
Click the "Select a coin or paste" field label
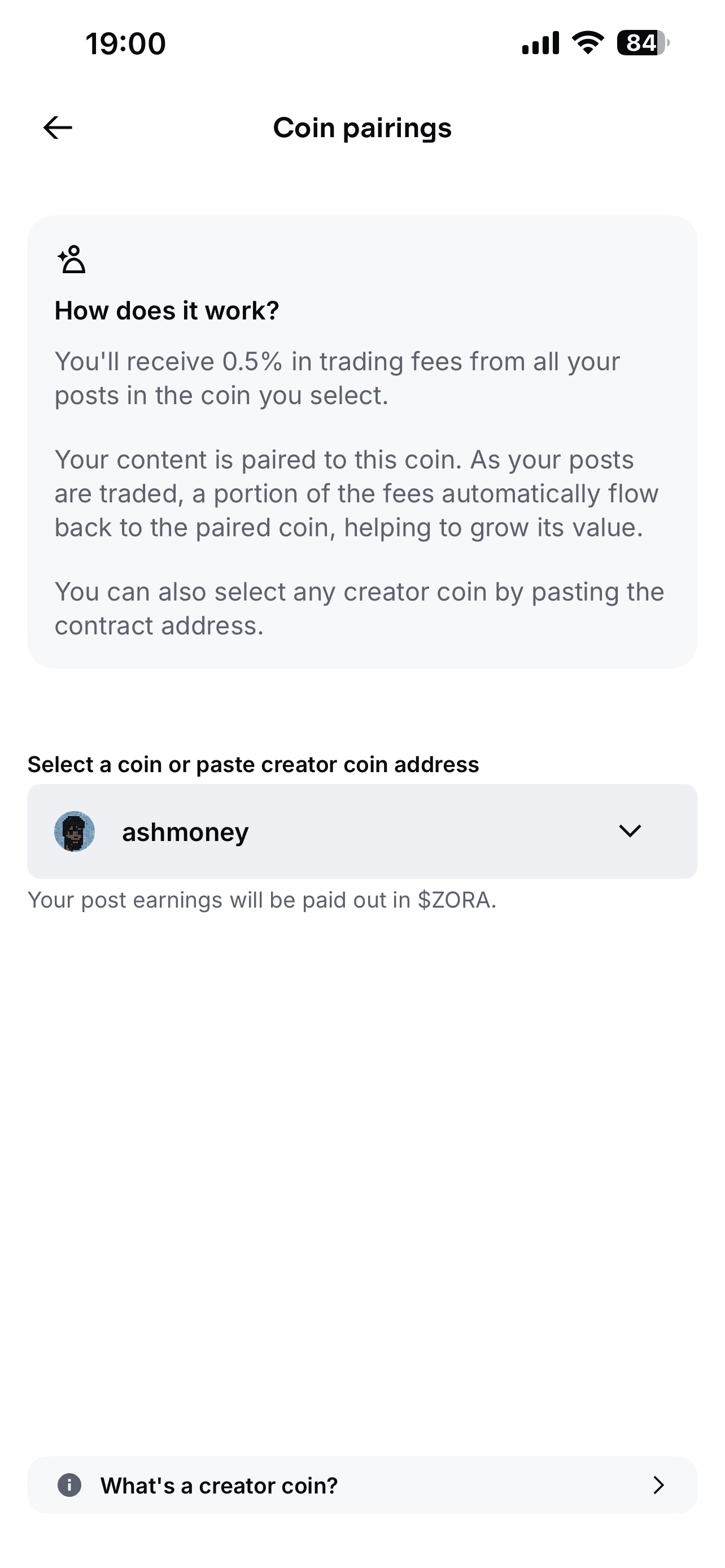(x=253, y=764)
